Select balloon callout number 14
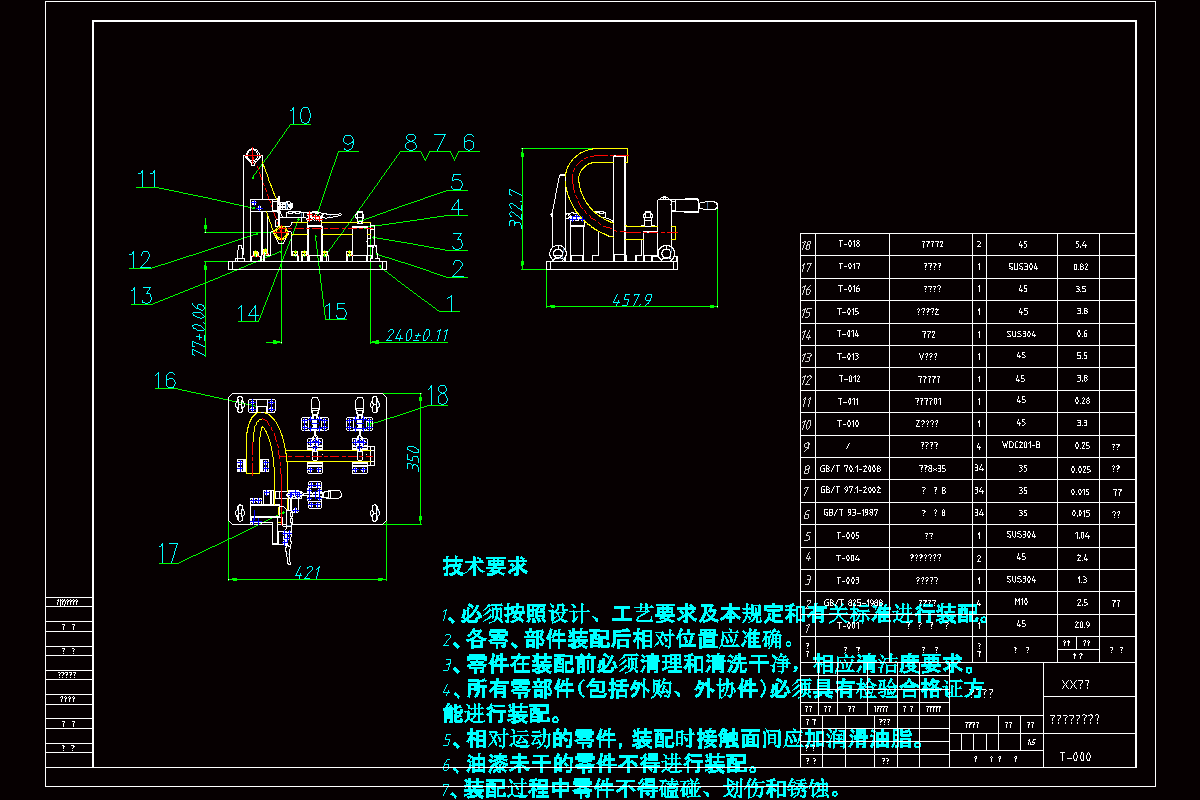This screenshot has height=800, width=1200. click(248, 311)
